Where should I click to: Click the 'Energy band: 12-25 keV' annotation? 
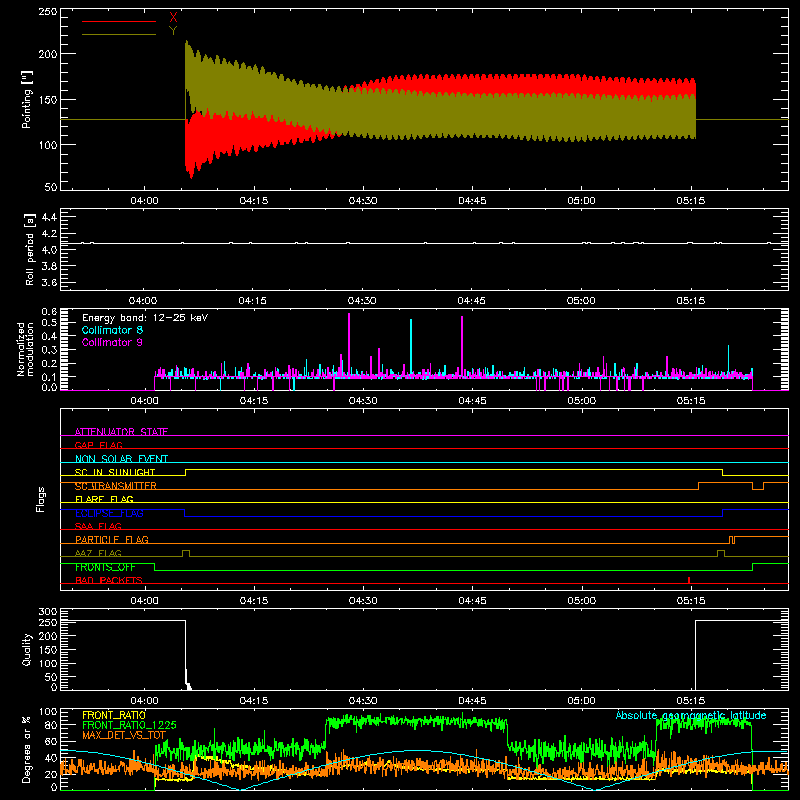click(145, 318)
